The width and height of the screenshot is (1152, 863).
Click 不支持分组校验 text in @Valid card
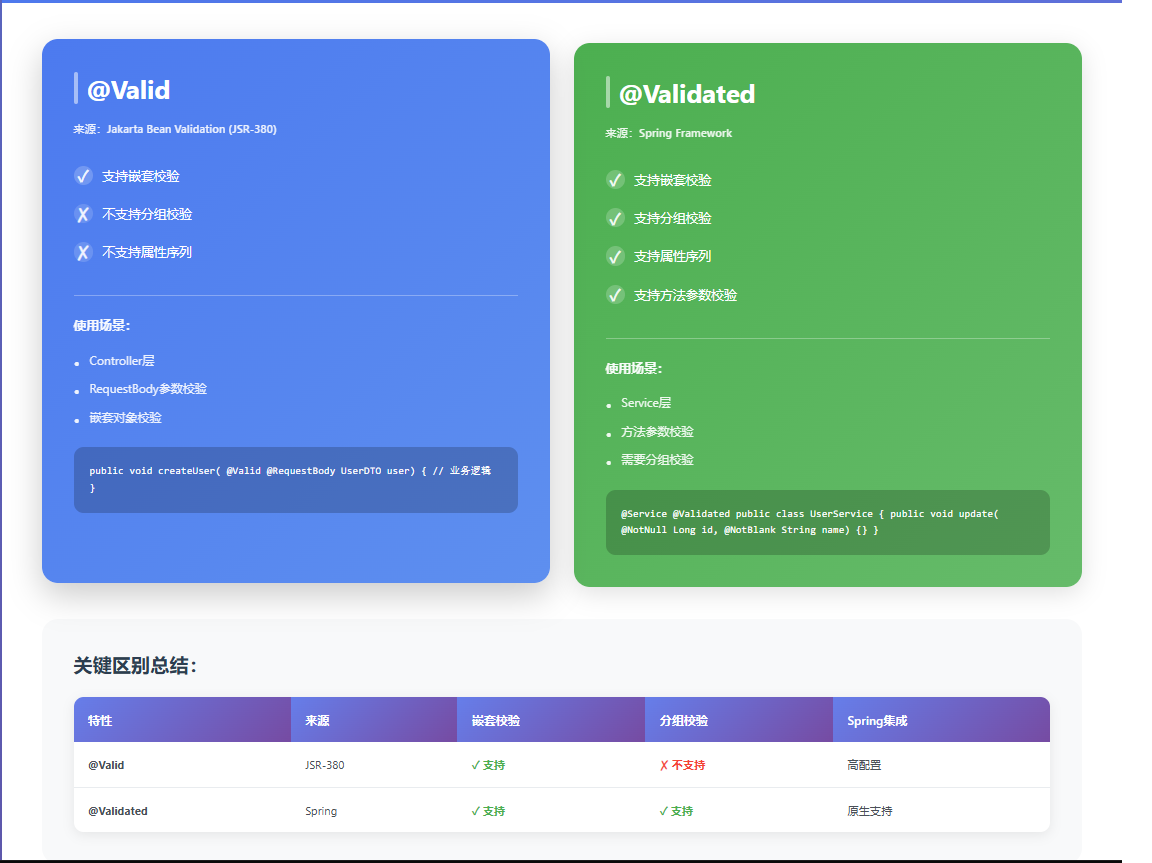(147, 214)
